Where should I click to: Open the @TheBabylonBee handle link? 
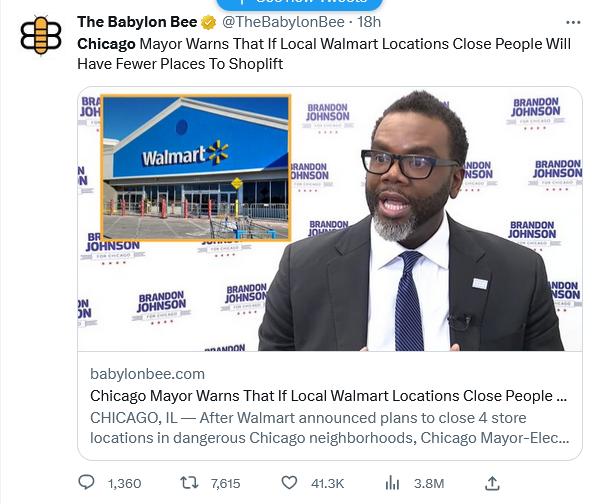click(x=283, y=22)
